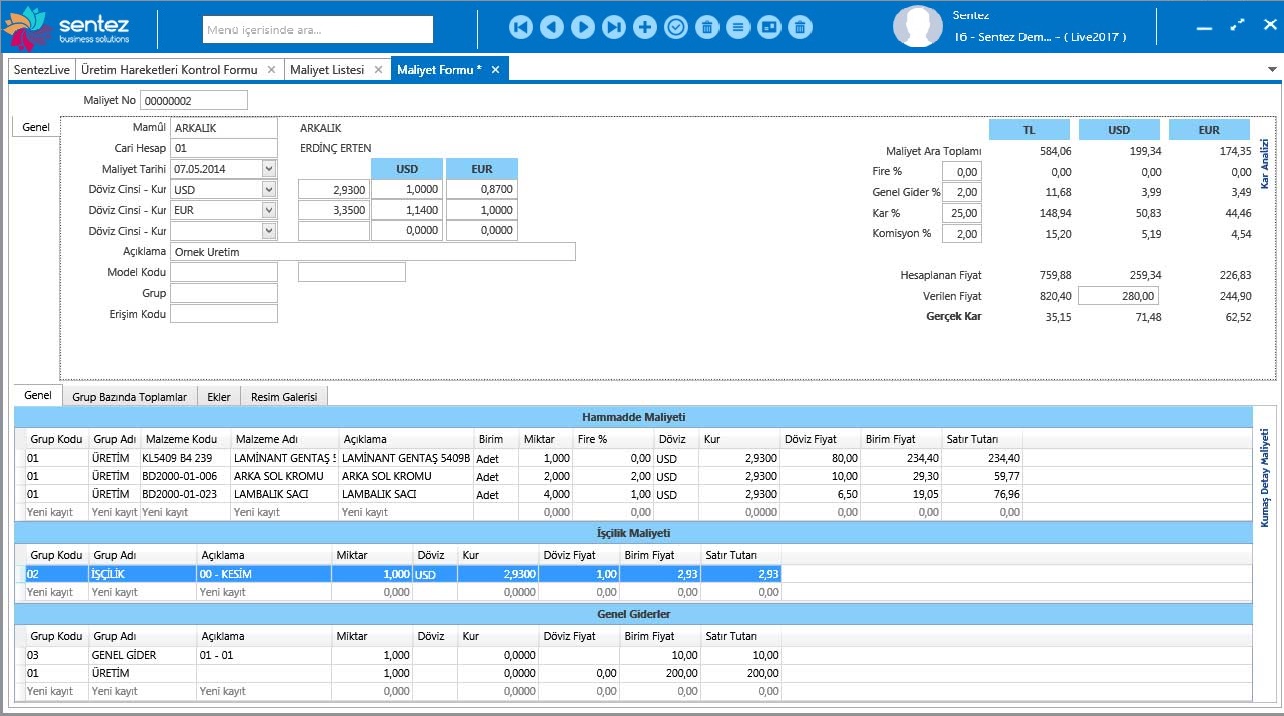Screen dimensions: 1284x716
Task: Click the Komisyon % input box
Action: pyautogui.click(x=962, y=234)
